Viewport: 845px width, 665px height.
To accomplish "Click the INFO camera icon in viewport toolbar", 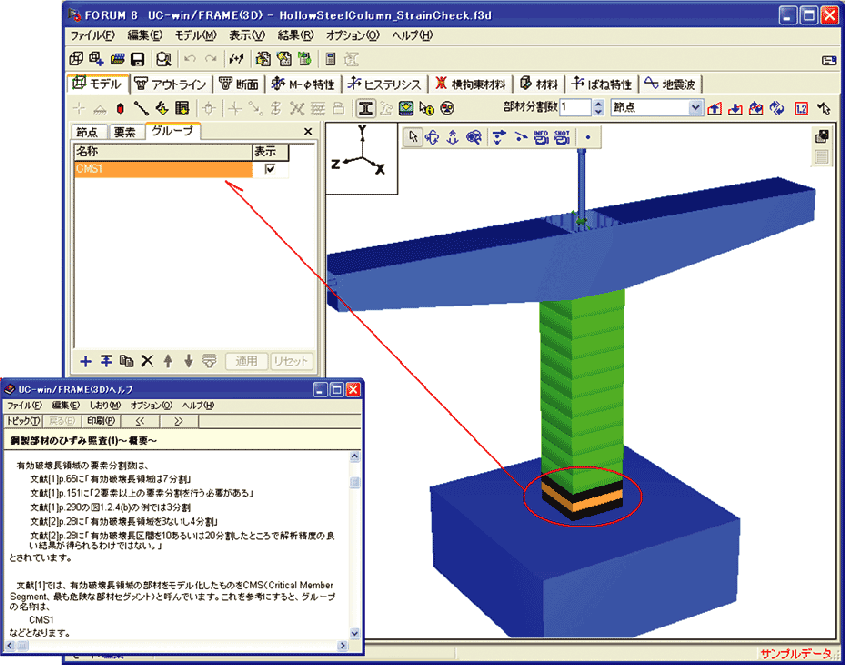I will click(x=541, y=137).
